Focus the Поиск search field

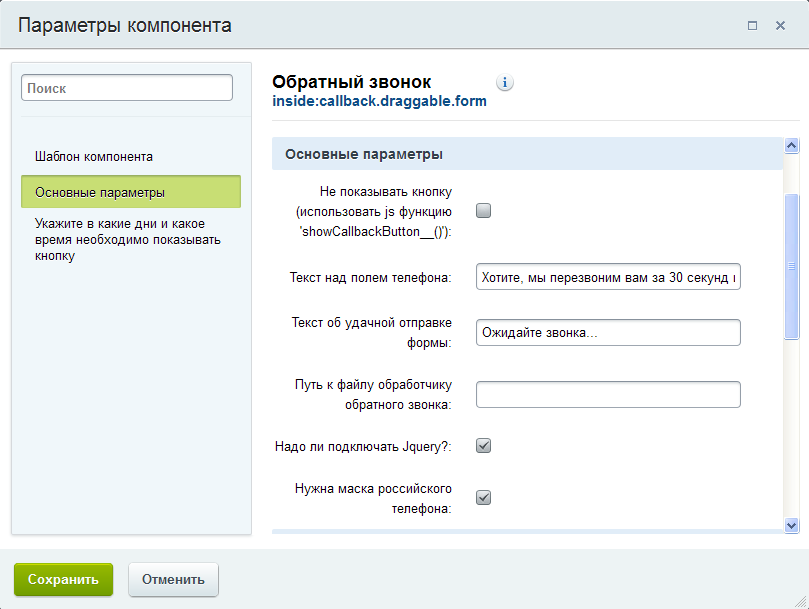(127, 88)
